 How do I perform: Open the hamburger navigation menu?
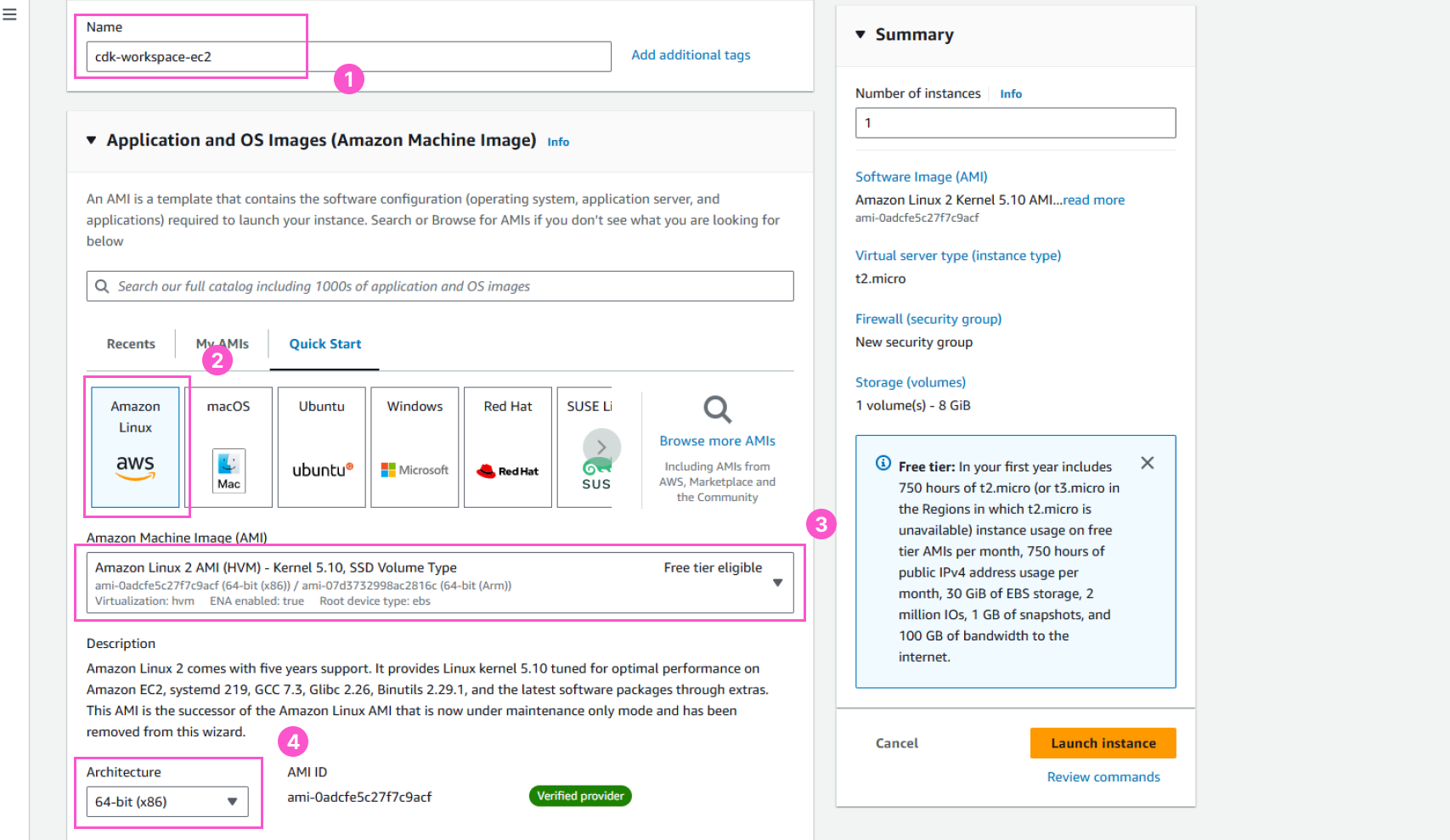[9, 14]
